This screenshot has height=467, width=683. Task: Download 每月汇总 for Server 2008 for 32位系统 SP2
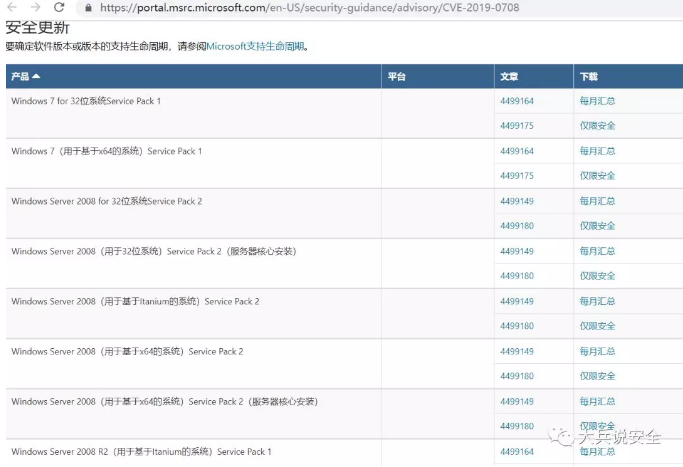(597, 201)
